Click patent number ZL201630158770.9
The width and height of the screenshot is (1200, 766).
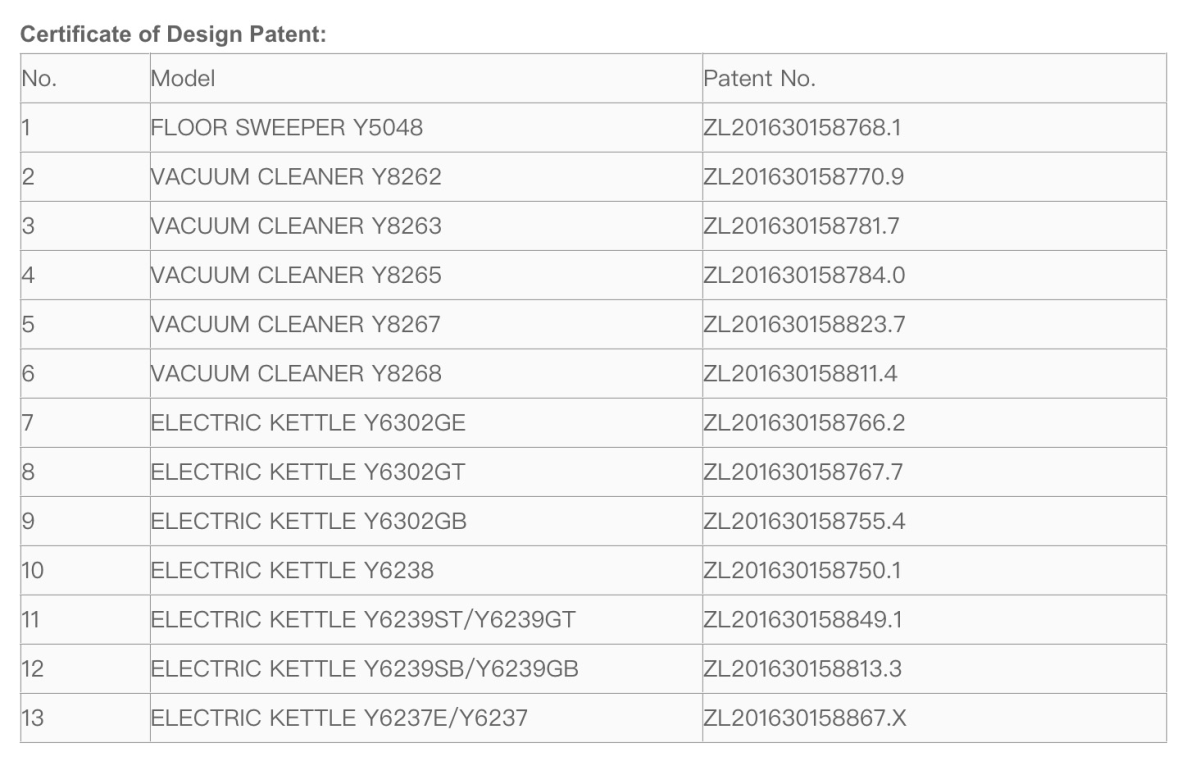coord(805,177)
